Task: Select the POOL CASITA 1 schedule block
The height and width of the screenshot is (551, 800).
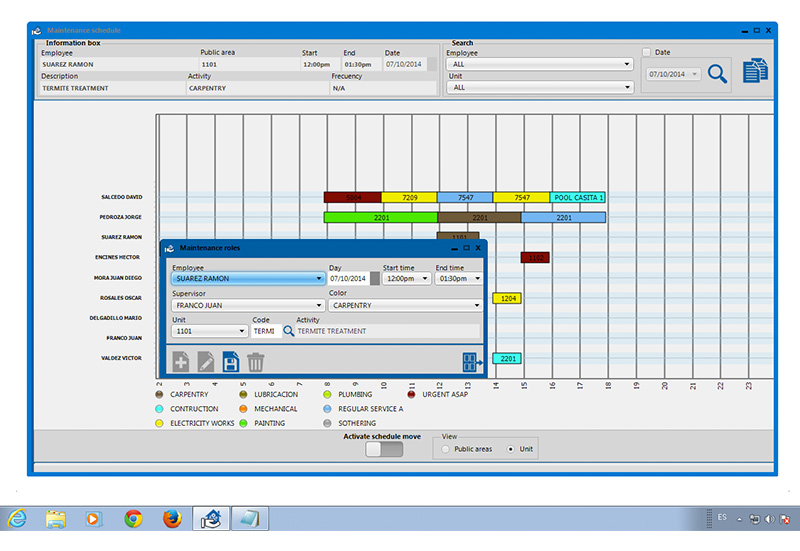Action: (x=578, y=198)
